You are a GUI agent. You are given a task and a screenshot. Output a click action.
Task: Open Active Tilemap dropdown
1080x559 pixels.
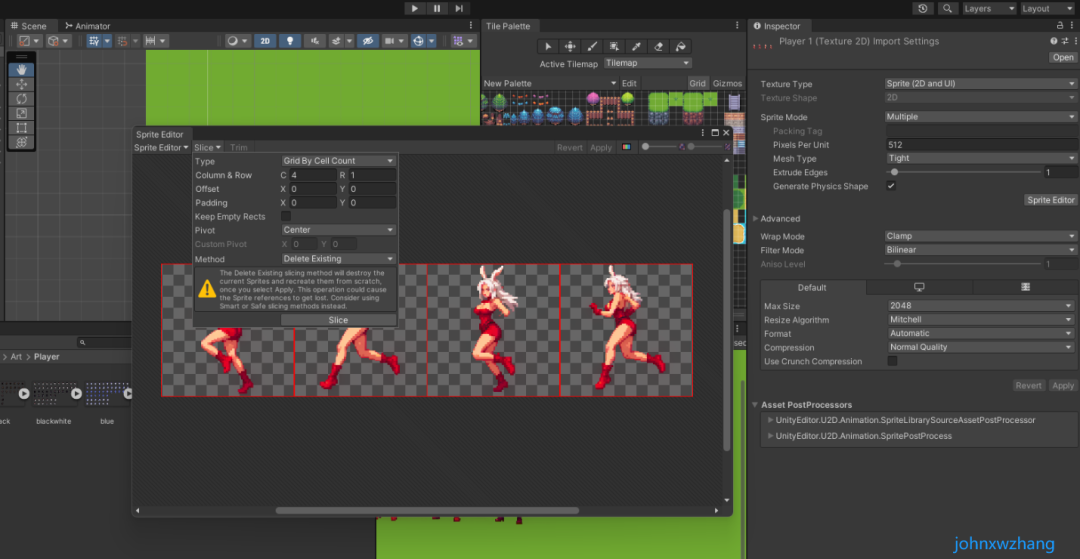coord(647,63)
